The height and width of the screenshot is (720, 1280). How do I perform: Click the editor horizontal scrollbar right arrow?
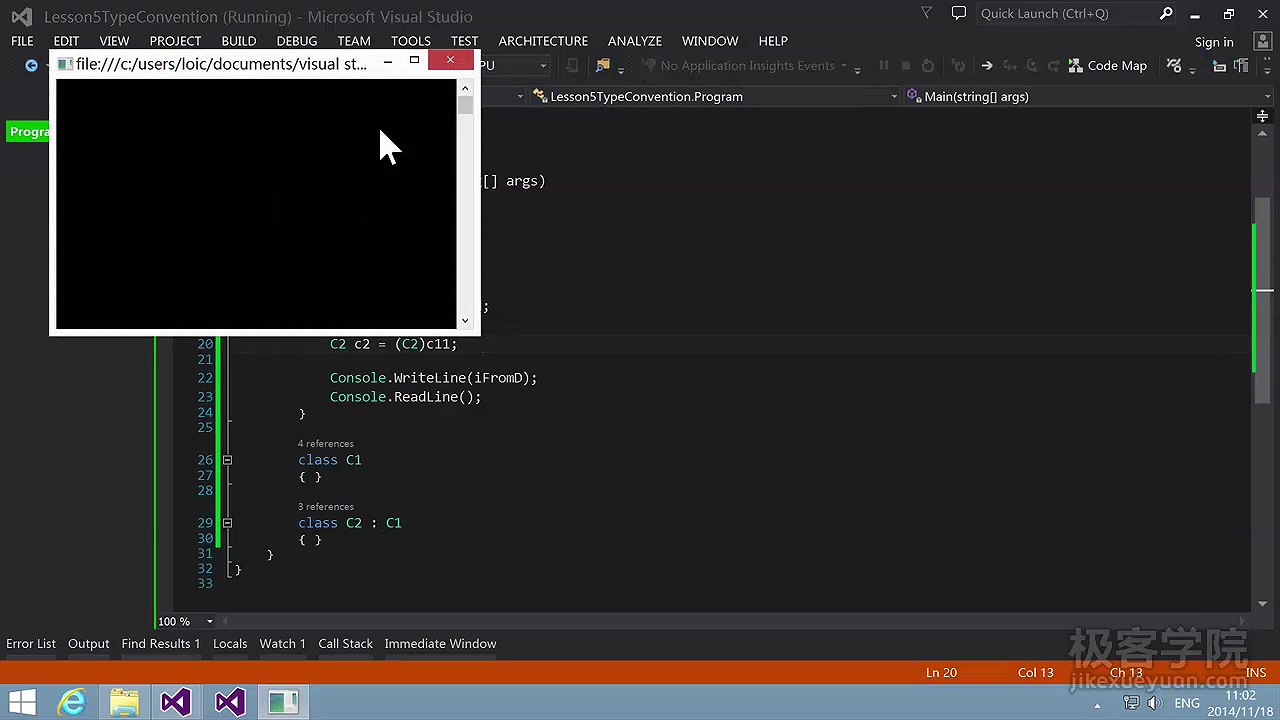[1244, 621]
